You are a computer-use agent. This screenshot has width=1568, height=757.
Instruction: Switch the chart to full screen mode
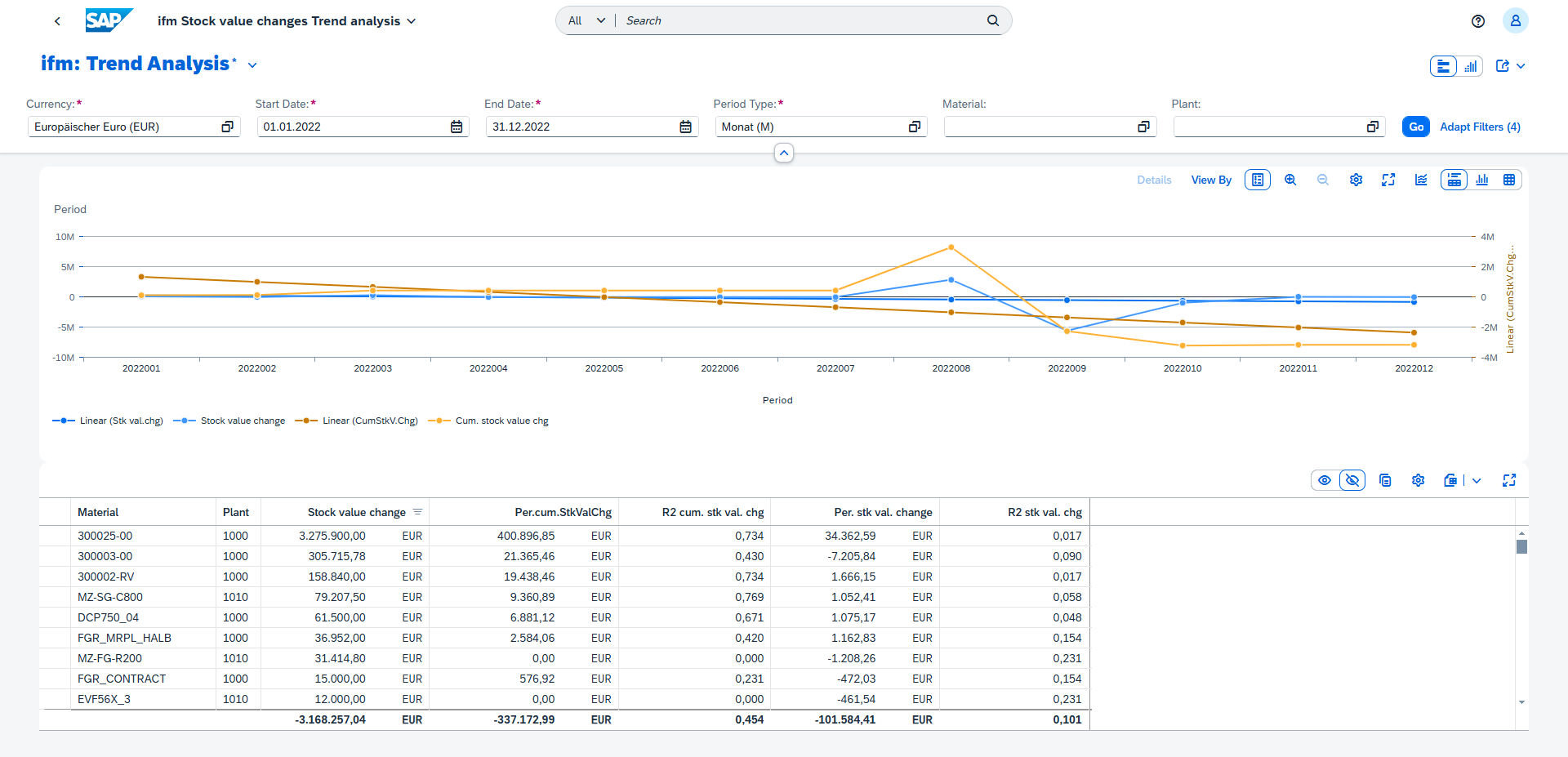1388,180
